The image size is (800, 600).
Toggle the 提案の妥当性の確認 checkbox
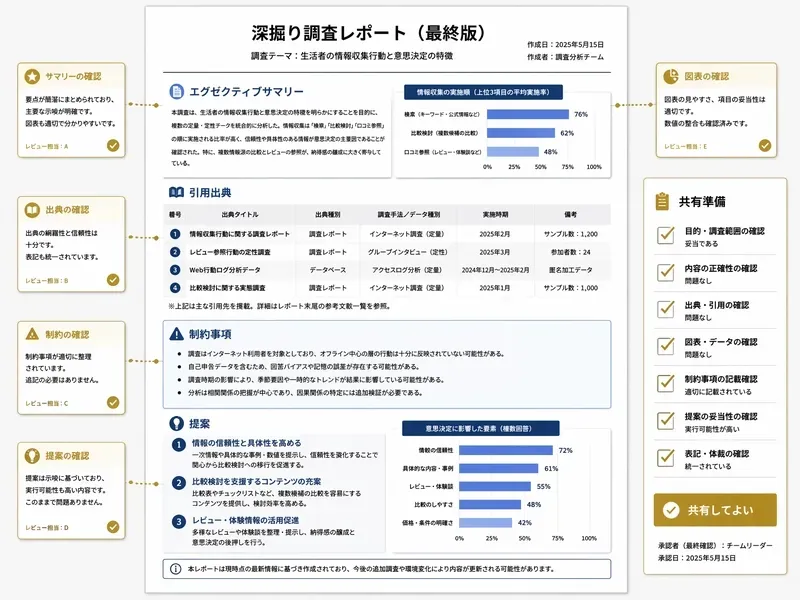click(666, 420)
